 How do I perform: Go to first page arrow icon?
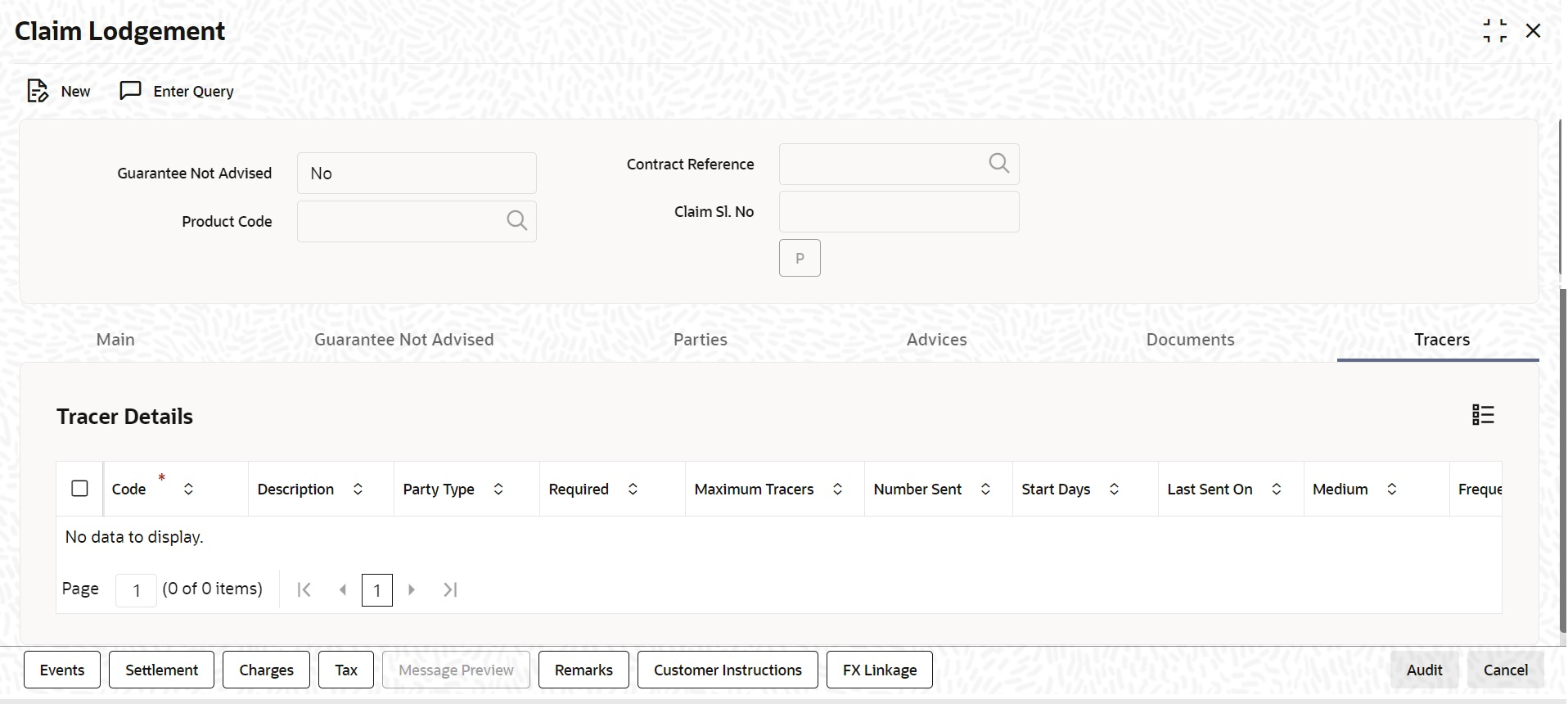(304, 589)
